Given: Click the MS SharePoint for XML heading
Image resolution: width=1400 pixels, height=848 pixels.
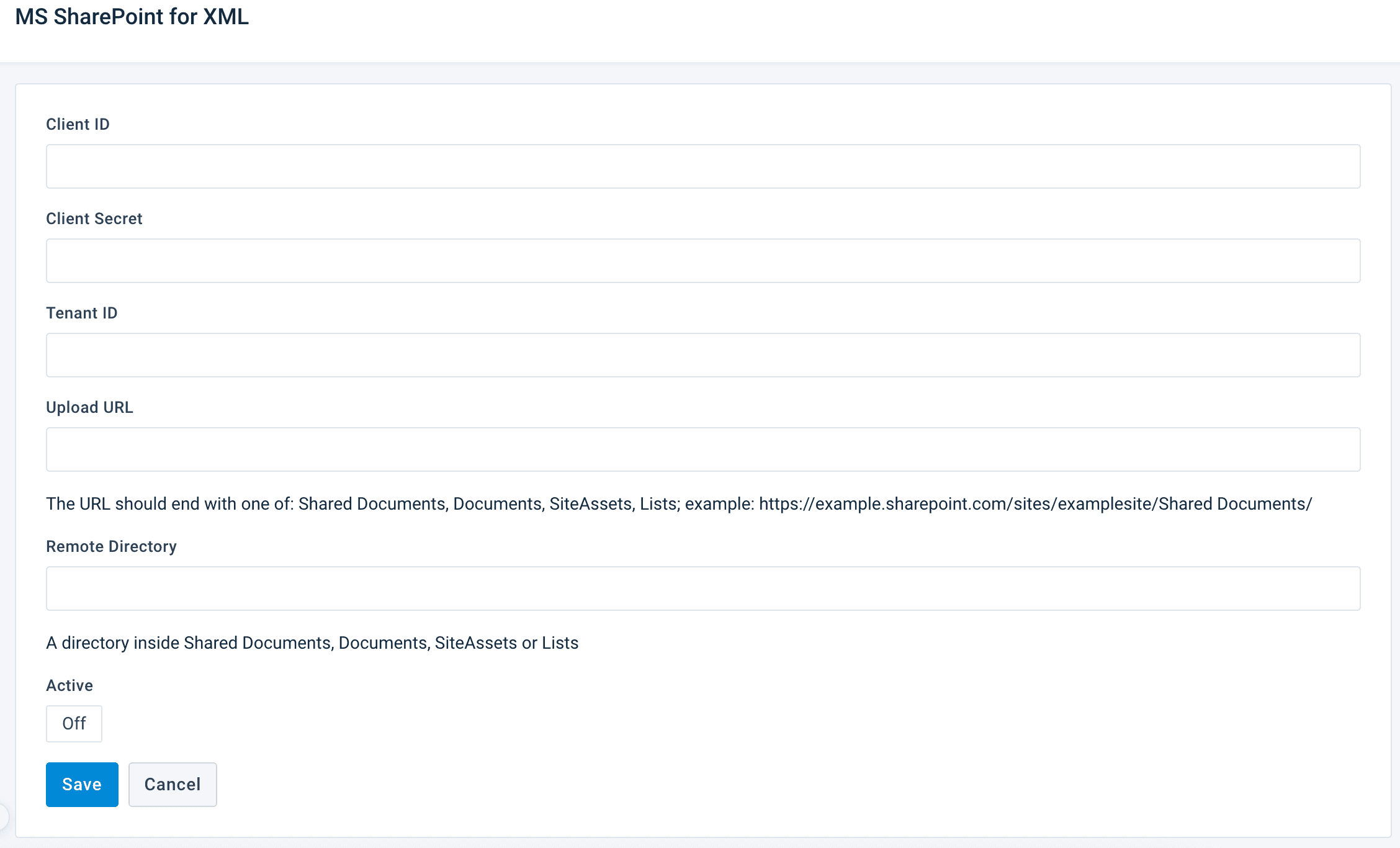Looking at the screenshot, I should pyautogui.click(x=132, y=17).
